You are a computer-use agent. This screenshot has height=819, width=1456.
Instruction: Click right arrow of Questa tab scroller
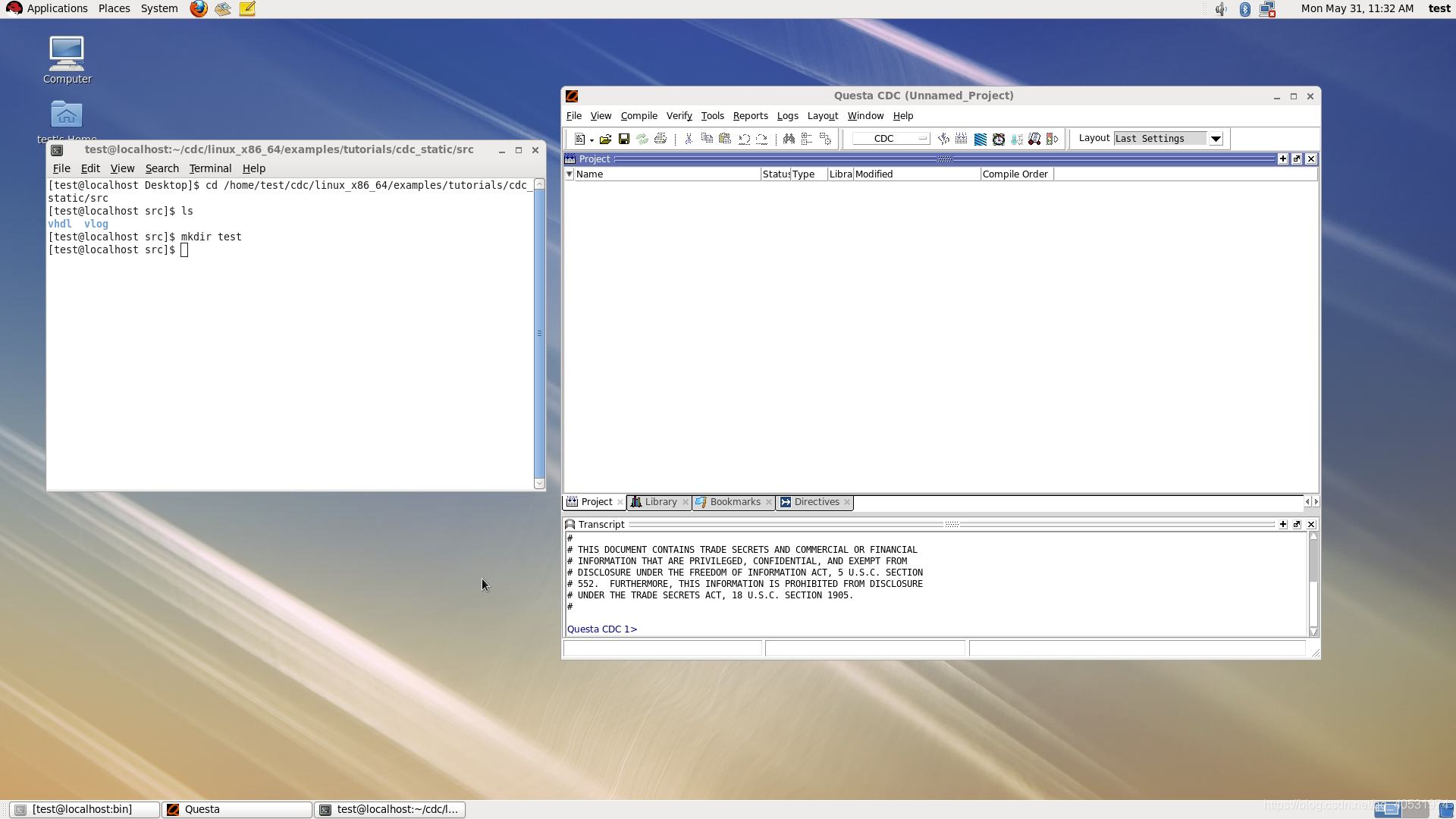point(1316,502)
